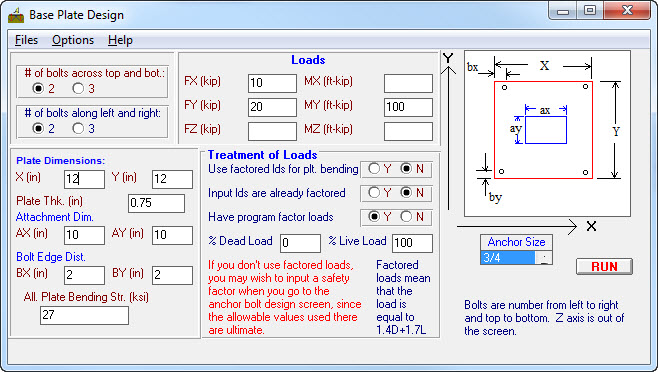Choose N for input loads already factored

406,193
